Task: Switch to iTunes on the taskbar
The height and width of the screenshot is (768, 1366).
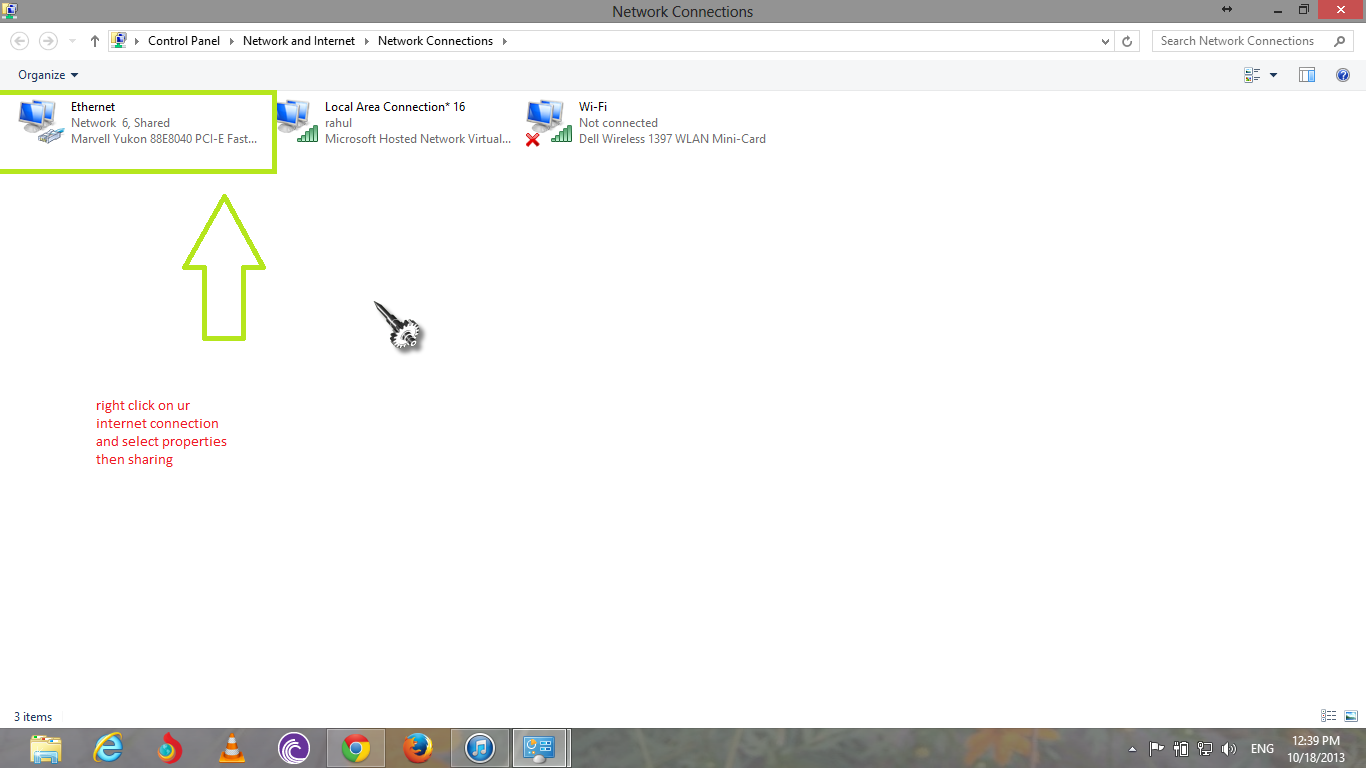Action: coord(480,748)
